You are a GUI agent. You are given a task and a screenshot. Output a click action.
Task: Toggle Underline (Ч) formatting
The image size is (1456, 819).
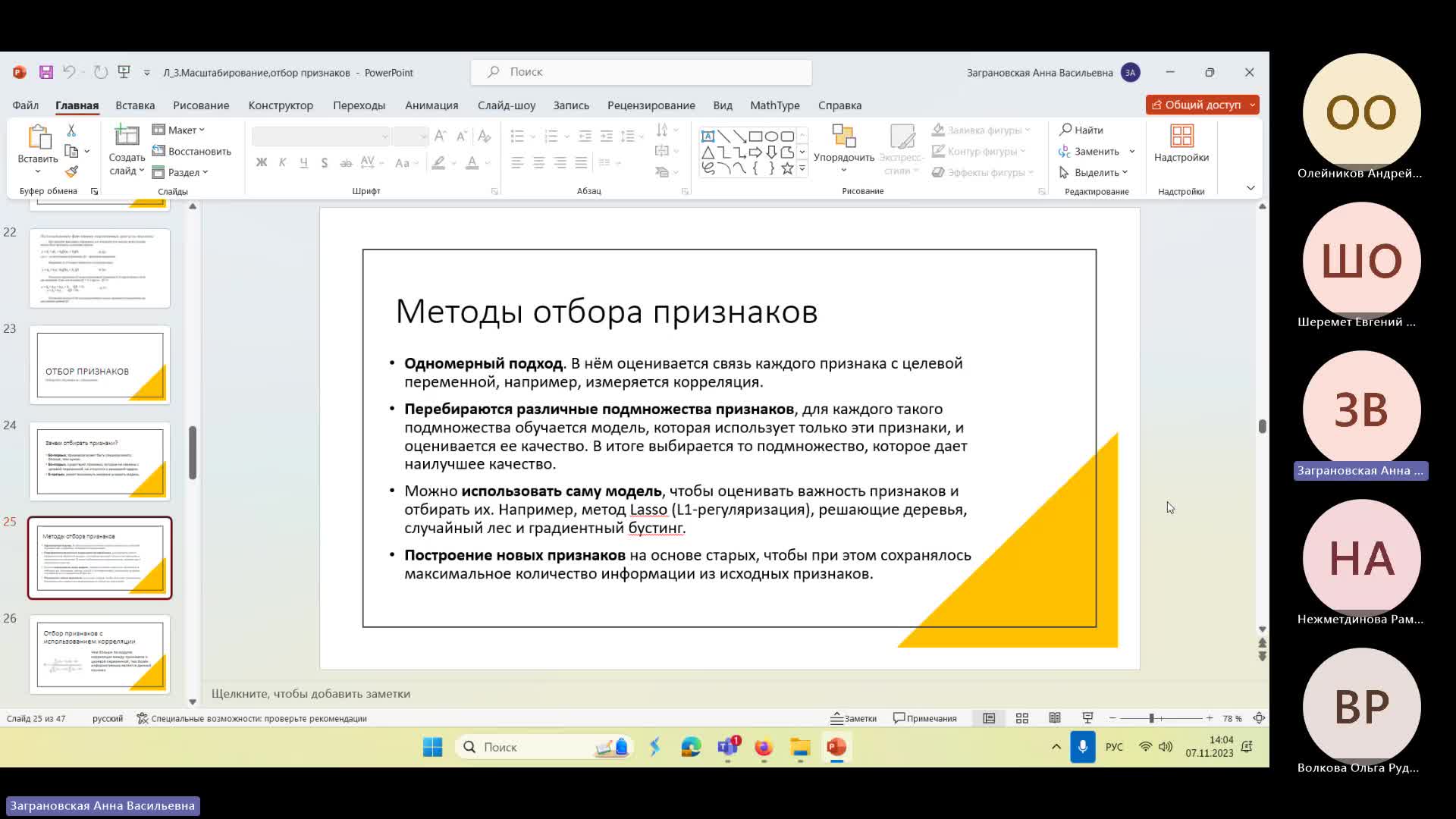[303, 162]
